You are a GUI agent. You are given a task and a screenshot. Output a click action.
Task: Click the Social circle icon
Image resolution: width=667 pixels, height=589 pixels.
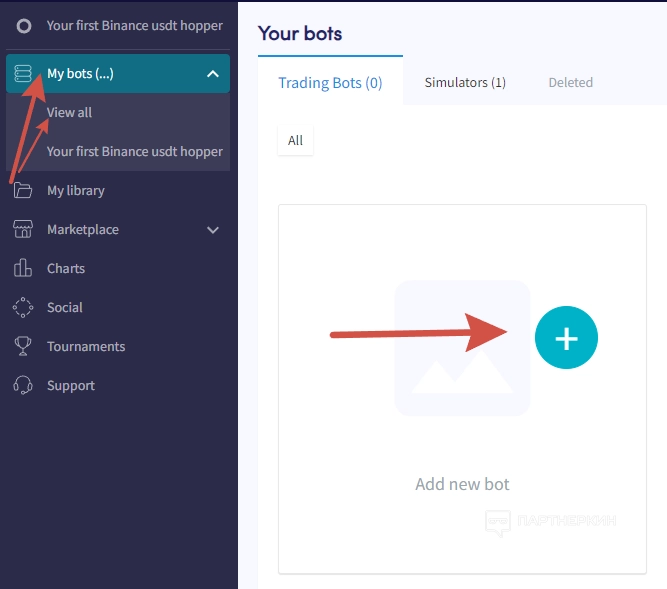click(x=23, y=307)
